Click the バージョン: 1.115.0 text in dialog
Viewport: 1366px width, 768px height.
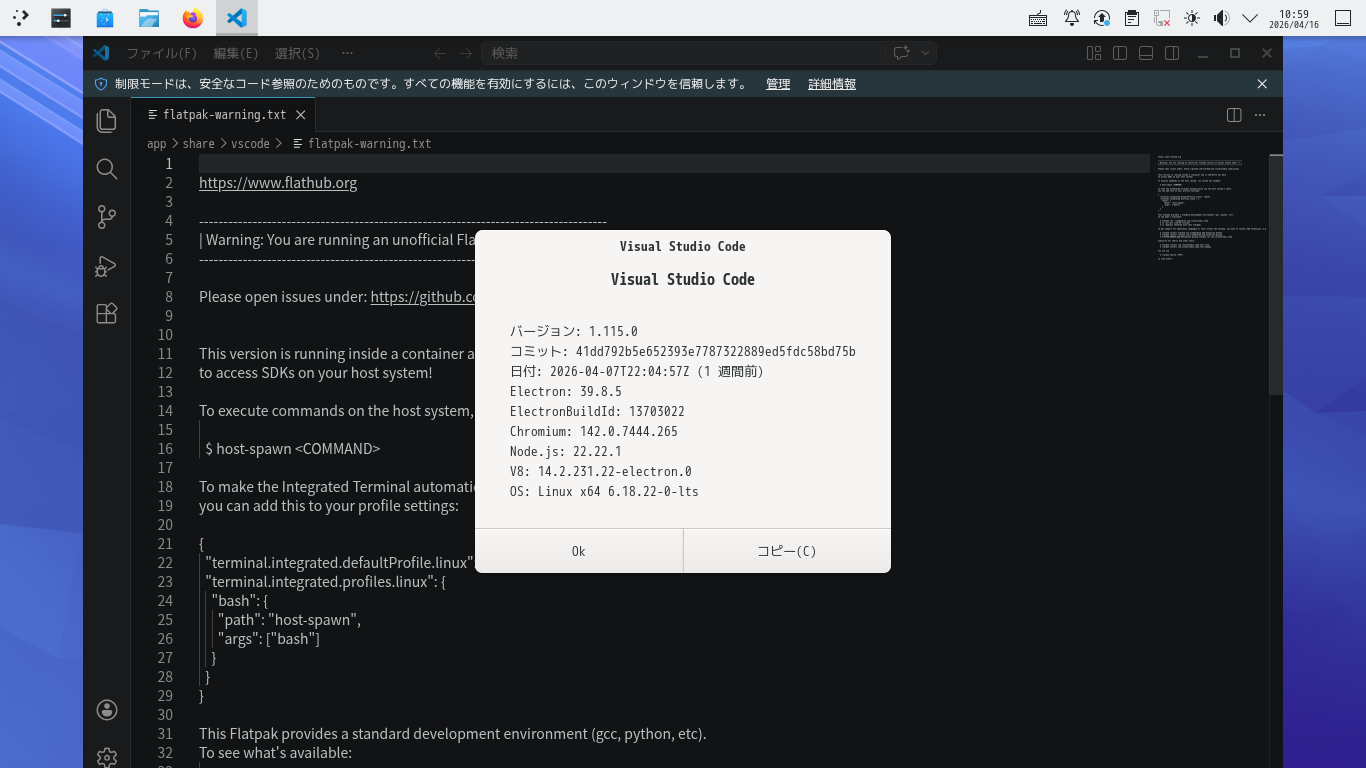(574, 331)
